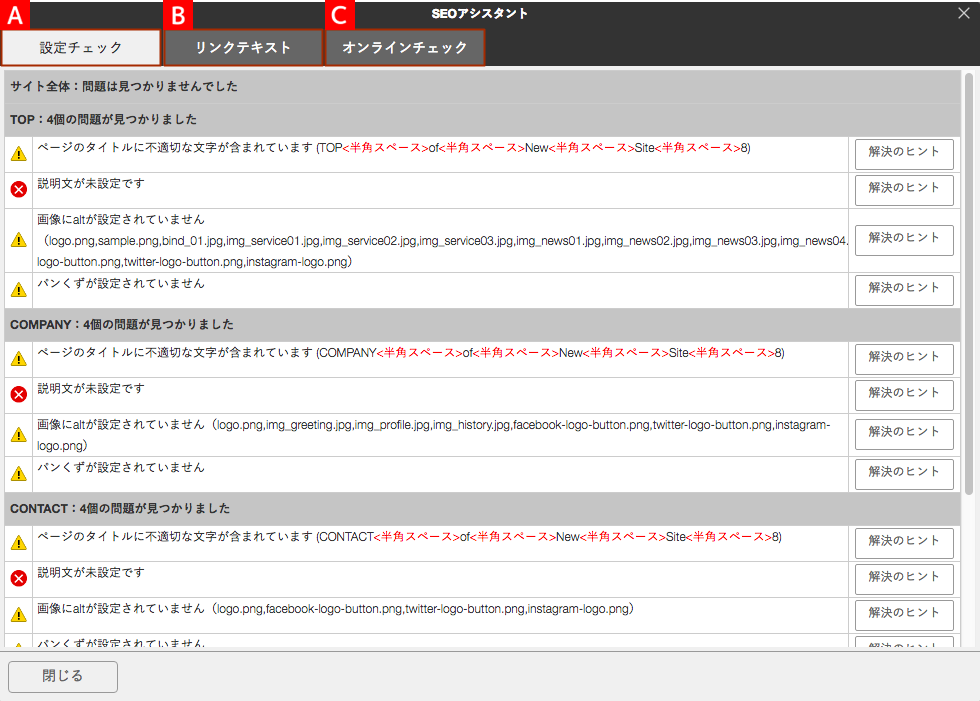Click the warning icon for COMPANY page title issue
This screenshot has height=701, width=980.
point(19,359)
